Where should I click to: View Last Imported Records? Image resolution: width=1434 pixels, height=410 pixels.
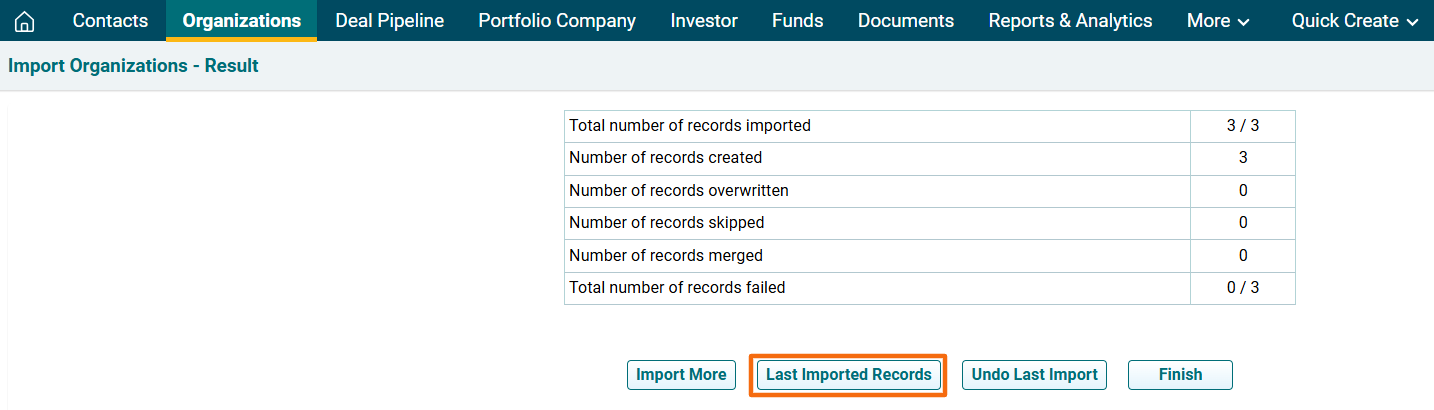[848, 375]
